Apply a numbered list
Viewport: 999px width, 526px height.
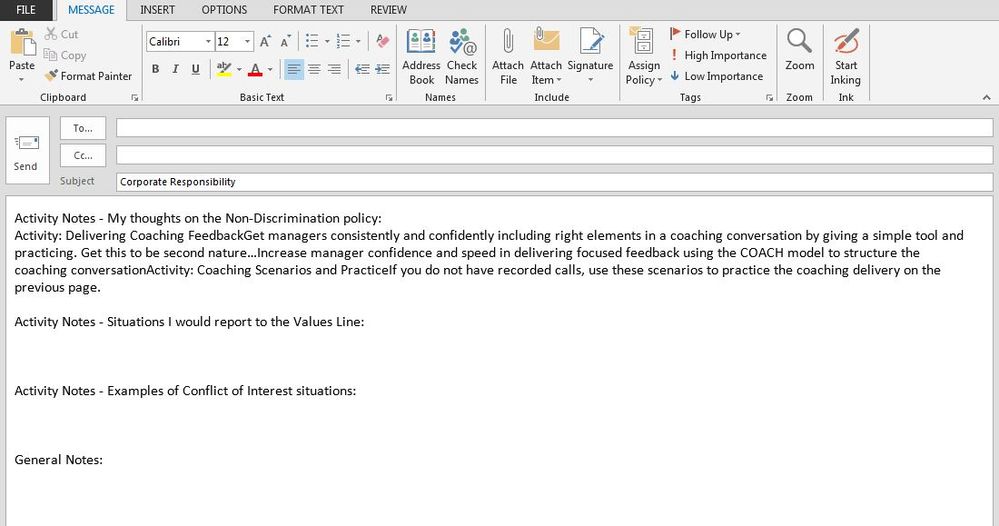point(343,41)
